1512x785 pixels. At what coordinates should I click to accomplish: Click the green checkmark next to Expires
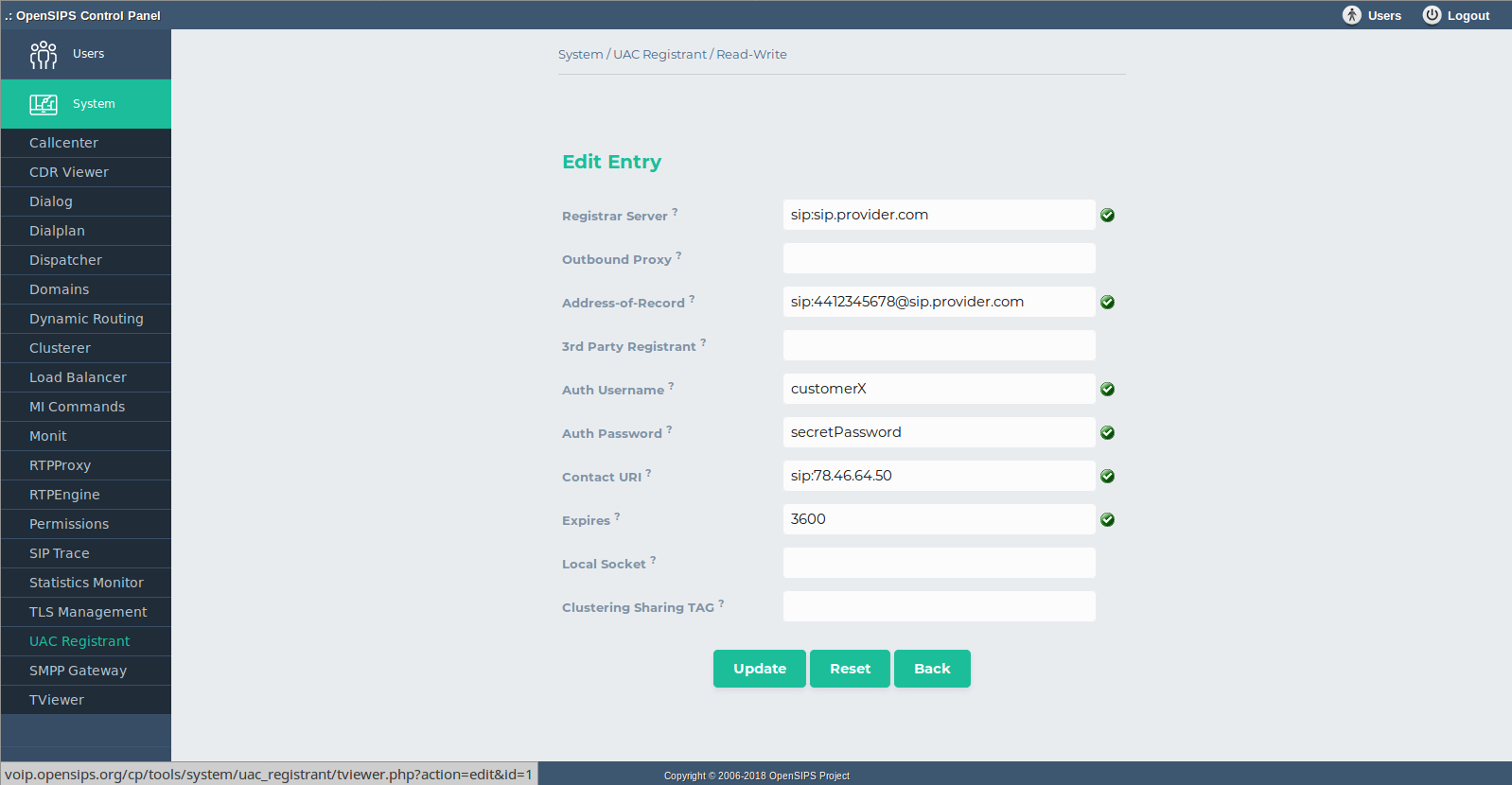click(1108, 520)
